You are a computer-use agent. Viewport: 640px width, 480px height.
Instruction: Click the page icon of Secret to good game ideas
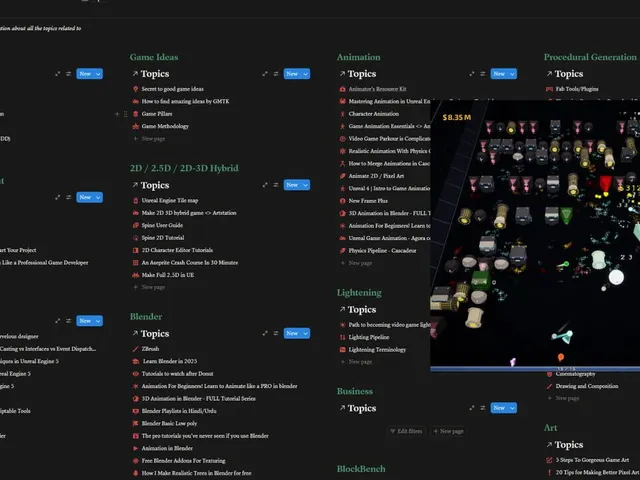[x=136, y=89]
